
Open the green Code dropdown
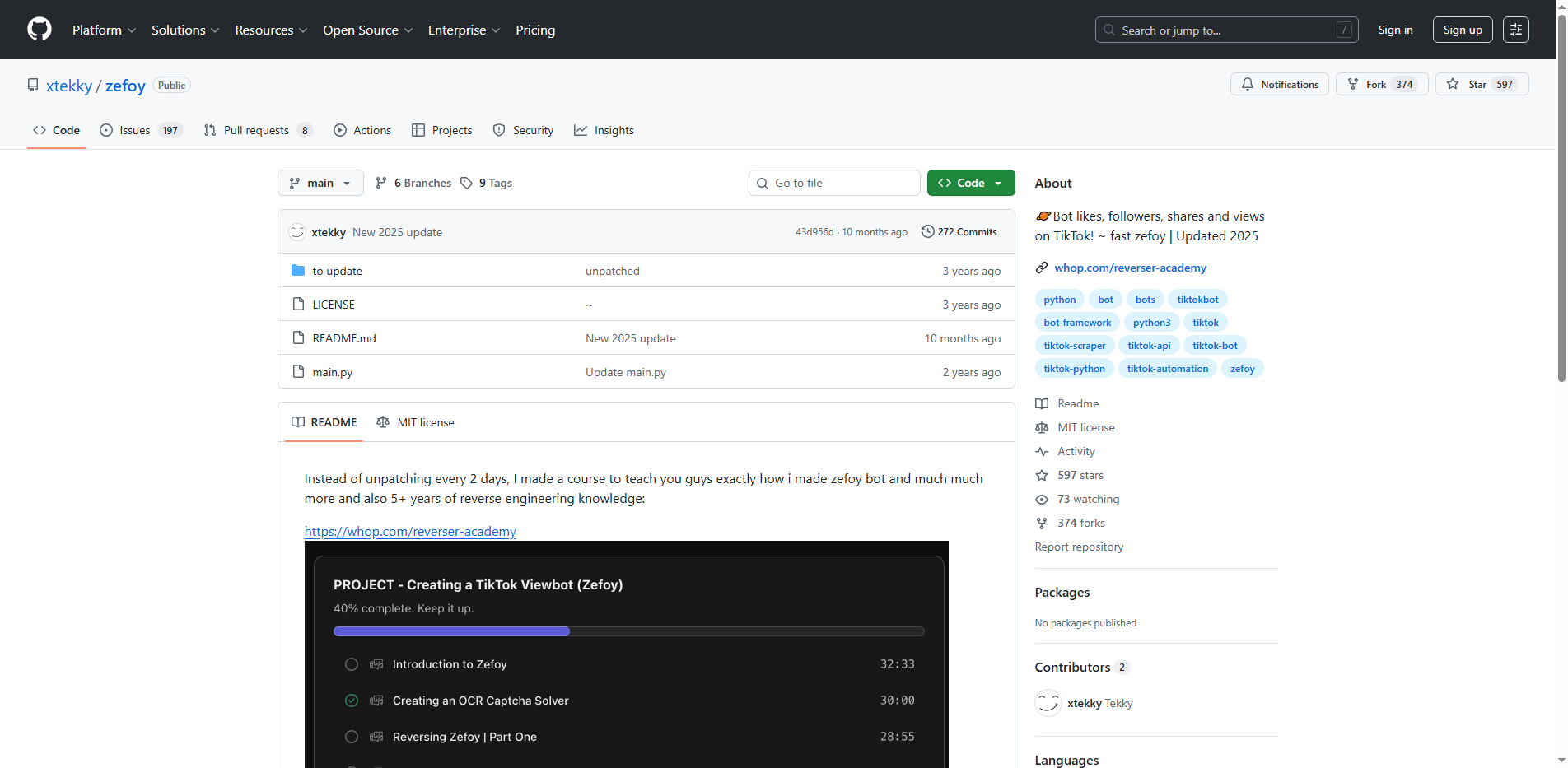[971, 183]
